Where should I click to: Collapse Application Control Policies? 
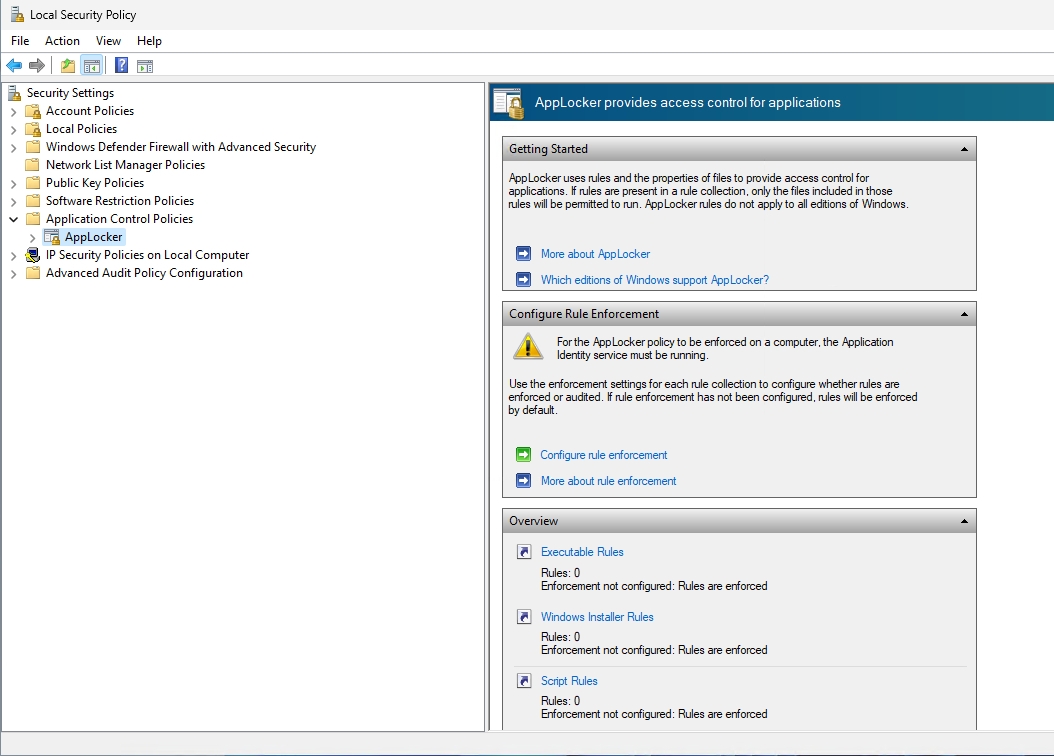click(12, 219)
